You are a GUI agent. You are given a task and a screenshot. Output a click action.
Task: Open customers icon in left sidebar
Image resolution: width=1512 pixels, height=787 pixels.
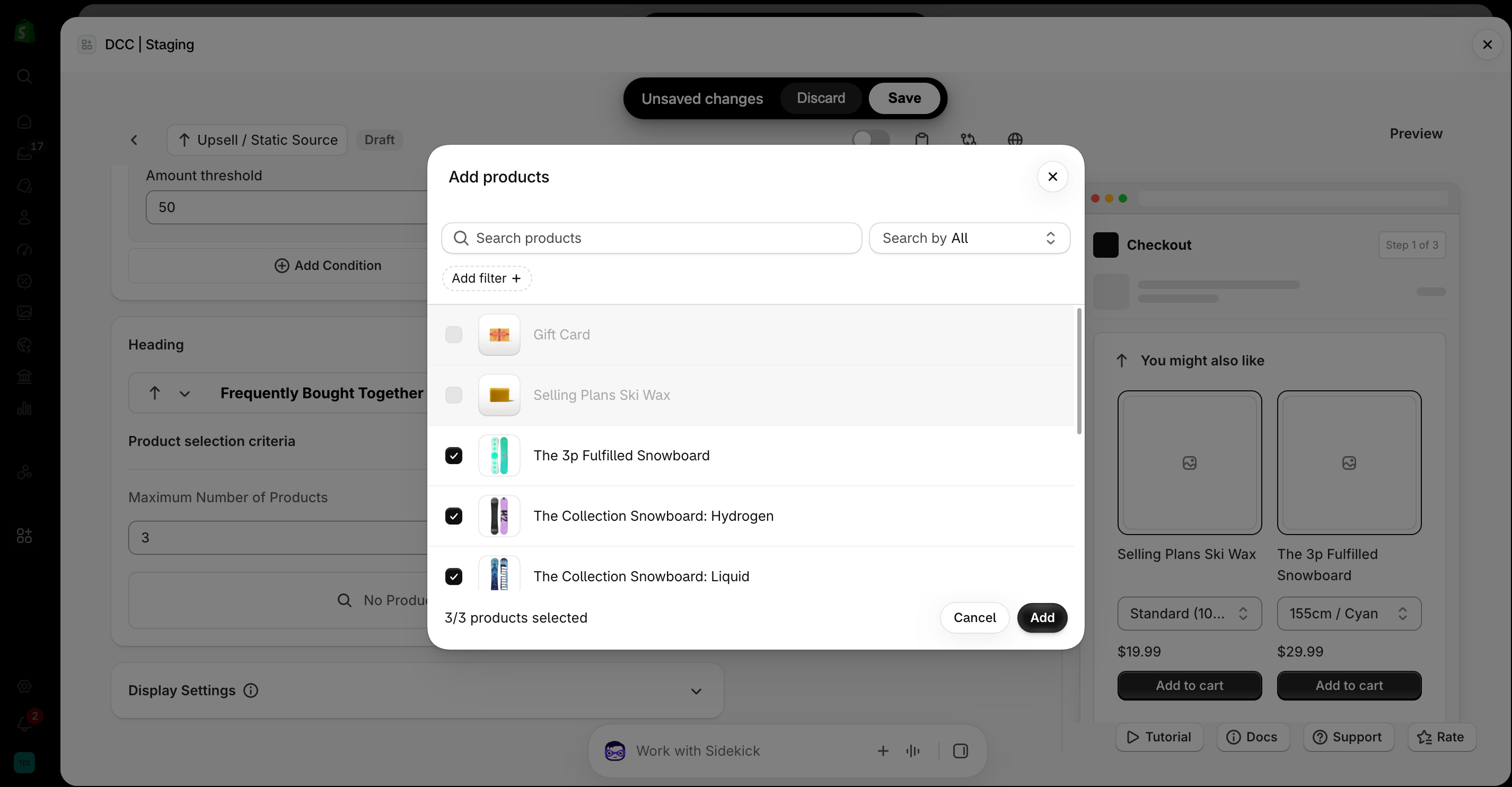click(24, 217)
